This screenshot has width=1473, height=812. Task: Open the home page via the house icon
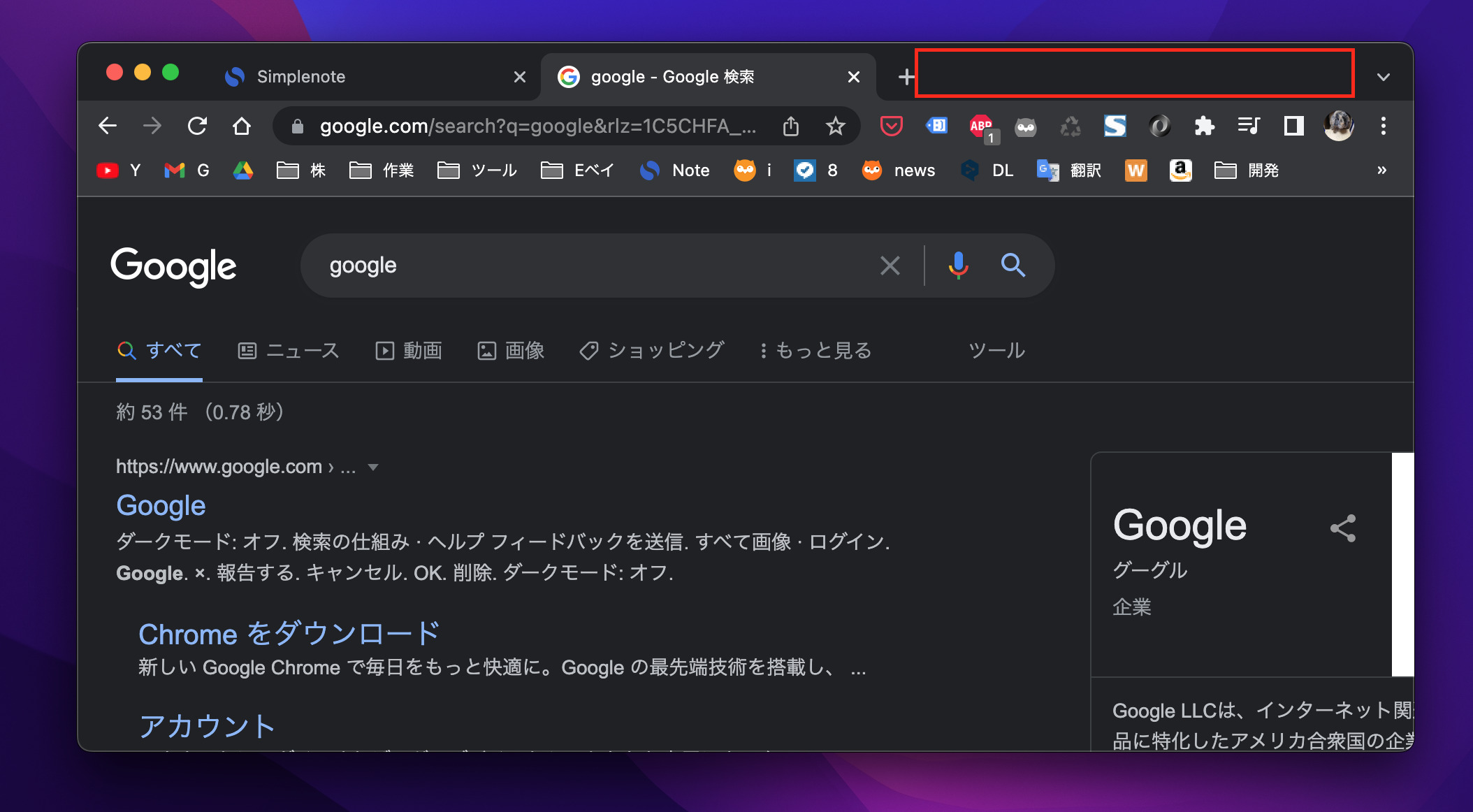[x=242, y=126]
